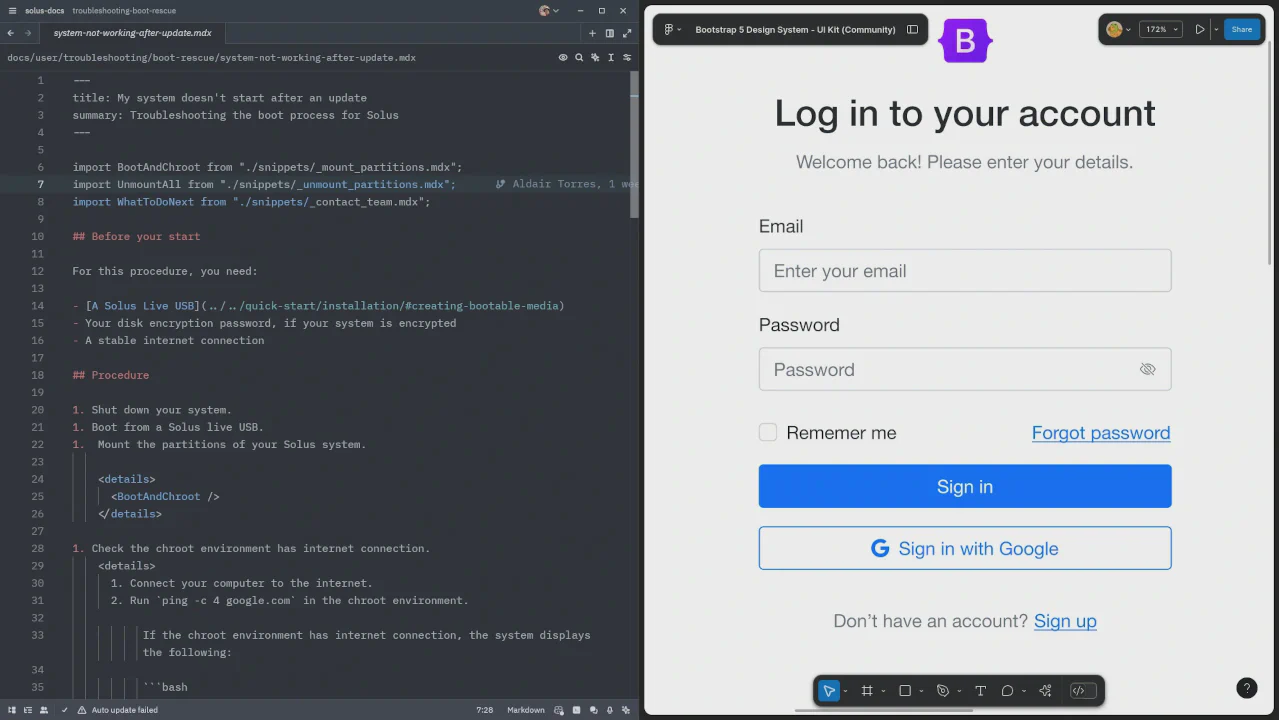Viewport: 1279px width, 720px height.
Task: Toggle the Figma sidebar panel icon
Action: pyautogui.click(x=912, y=29)
